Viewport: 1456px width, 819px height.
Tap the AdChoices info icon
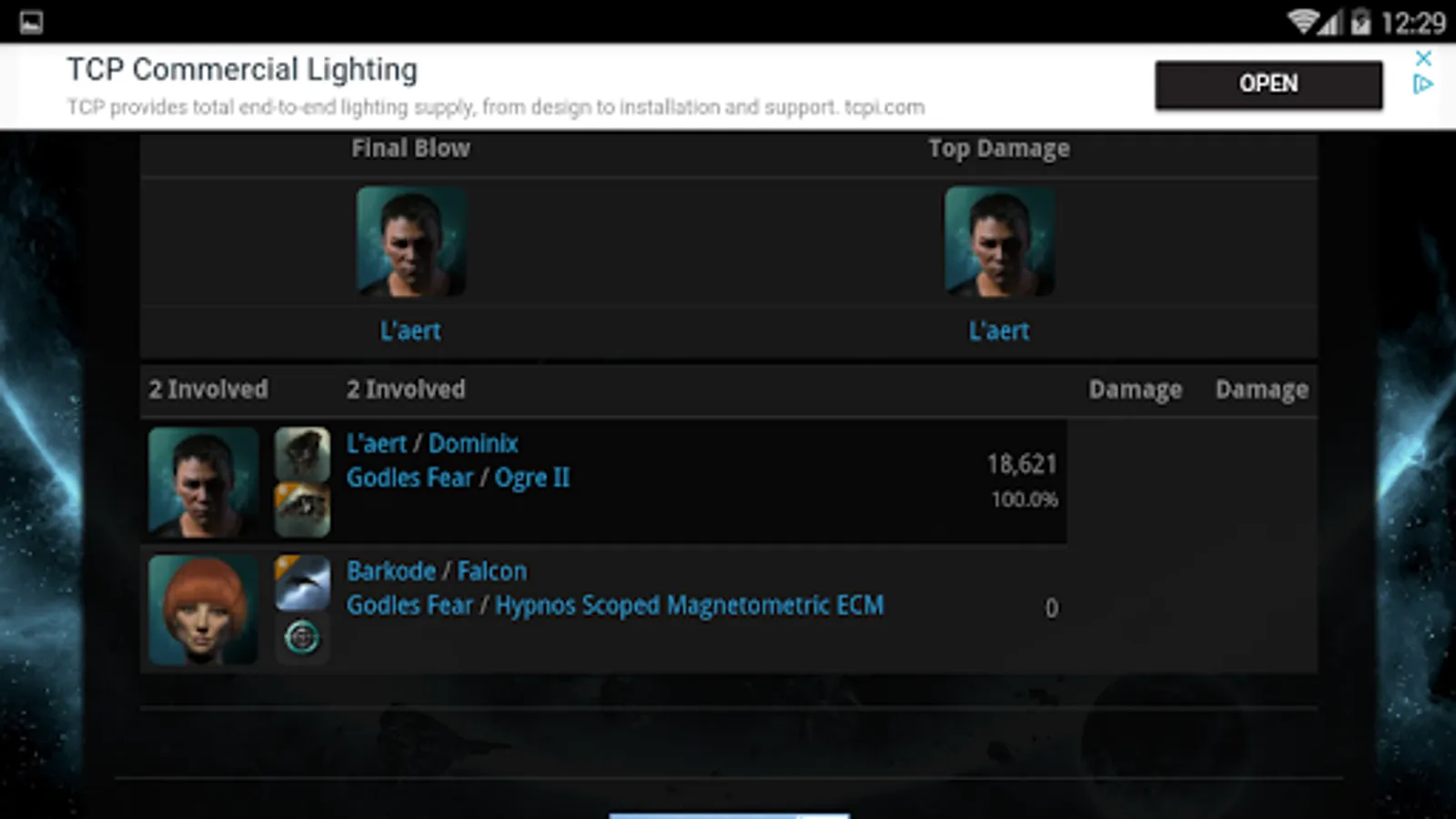coord(1423,85)
